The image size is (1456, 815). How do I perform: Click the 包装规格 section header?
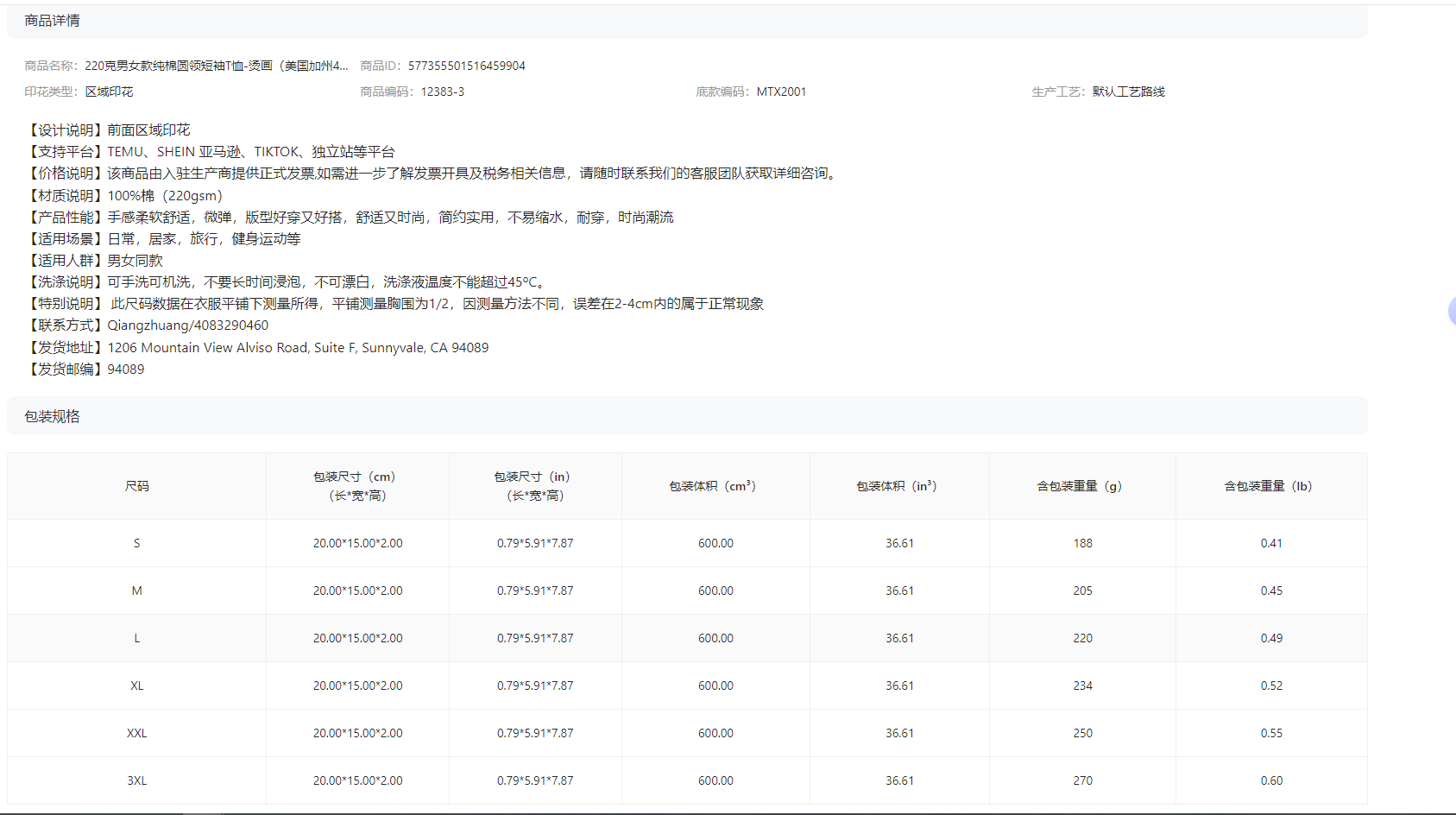[52, 416]
